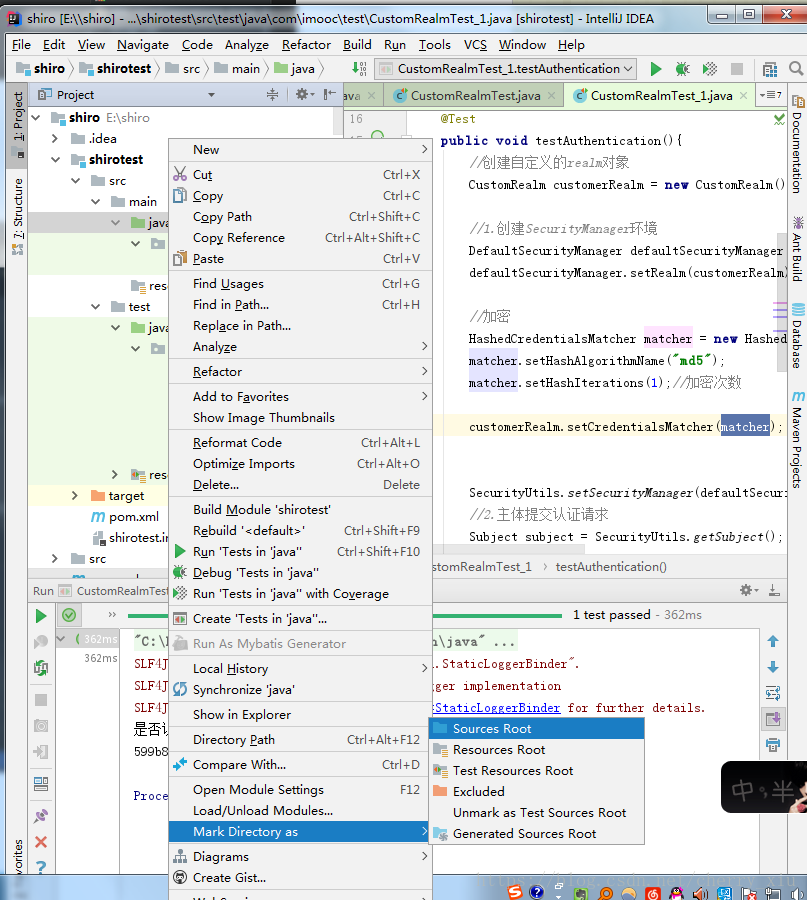Toggle scroll to end of console
Viewport: 807px width, 900px height.
(773, 719)
